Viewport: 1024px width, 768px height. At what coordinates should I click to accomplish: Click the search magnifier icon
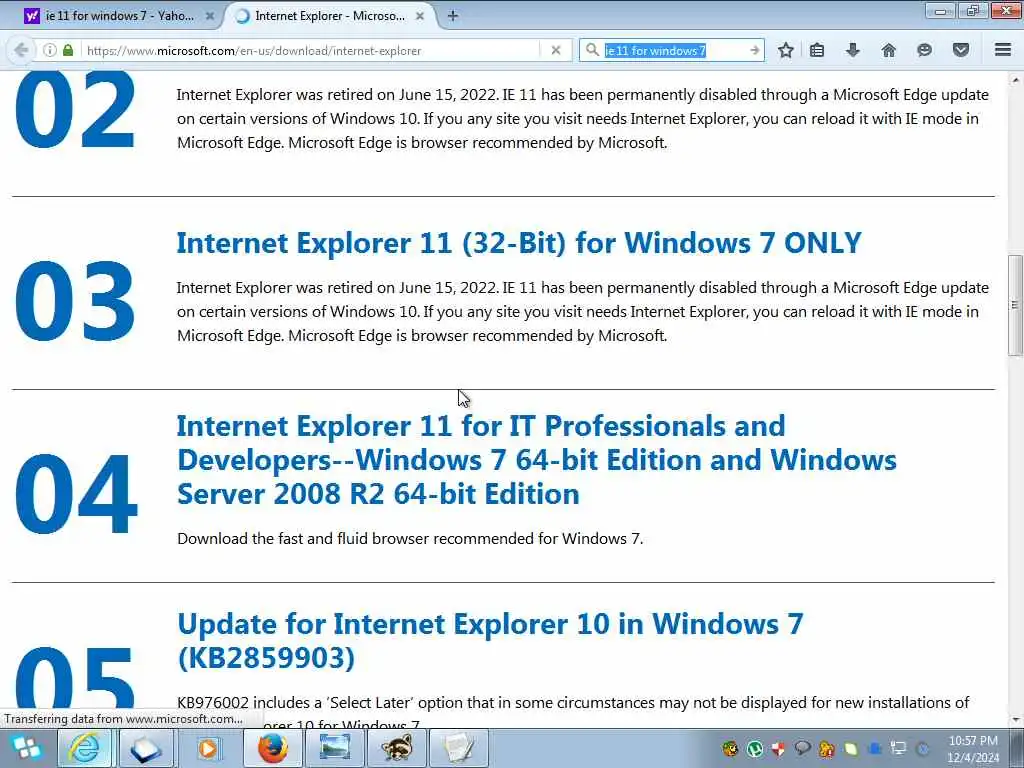(x=592, y=50)
